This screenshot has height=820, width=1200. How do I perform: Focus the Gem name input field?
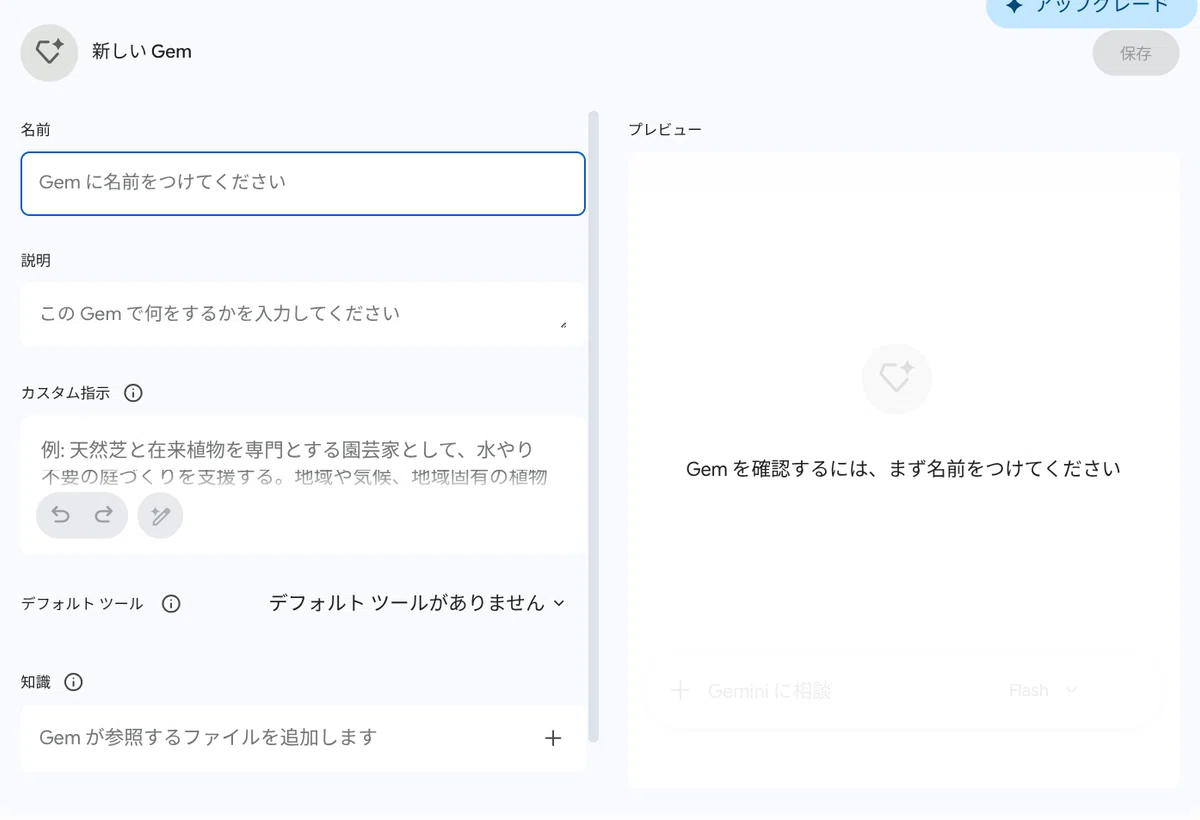303,183
